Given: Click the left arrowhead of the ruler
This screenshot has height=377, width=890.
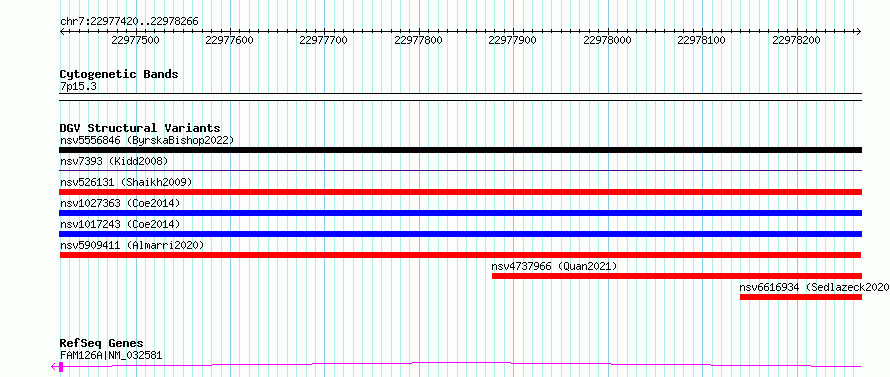Looking at the screenshot, I should pyautogui.click(x=63, y=31).
